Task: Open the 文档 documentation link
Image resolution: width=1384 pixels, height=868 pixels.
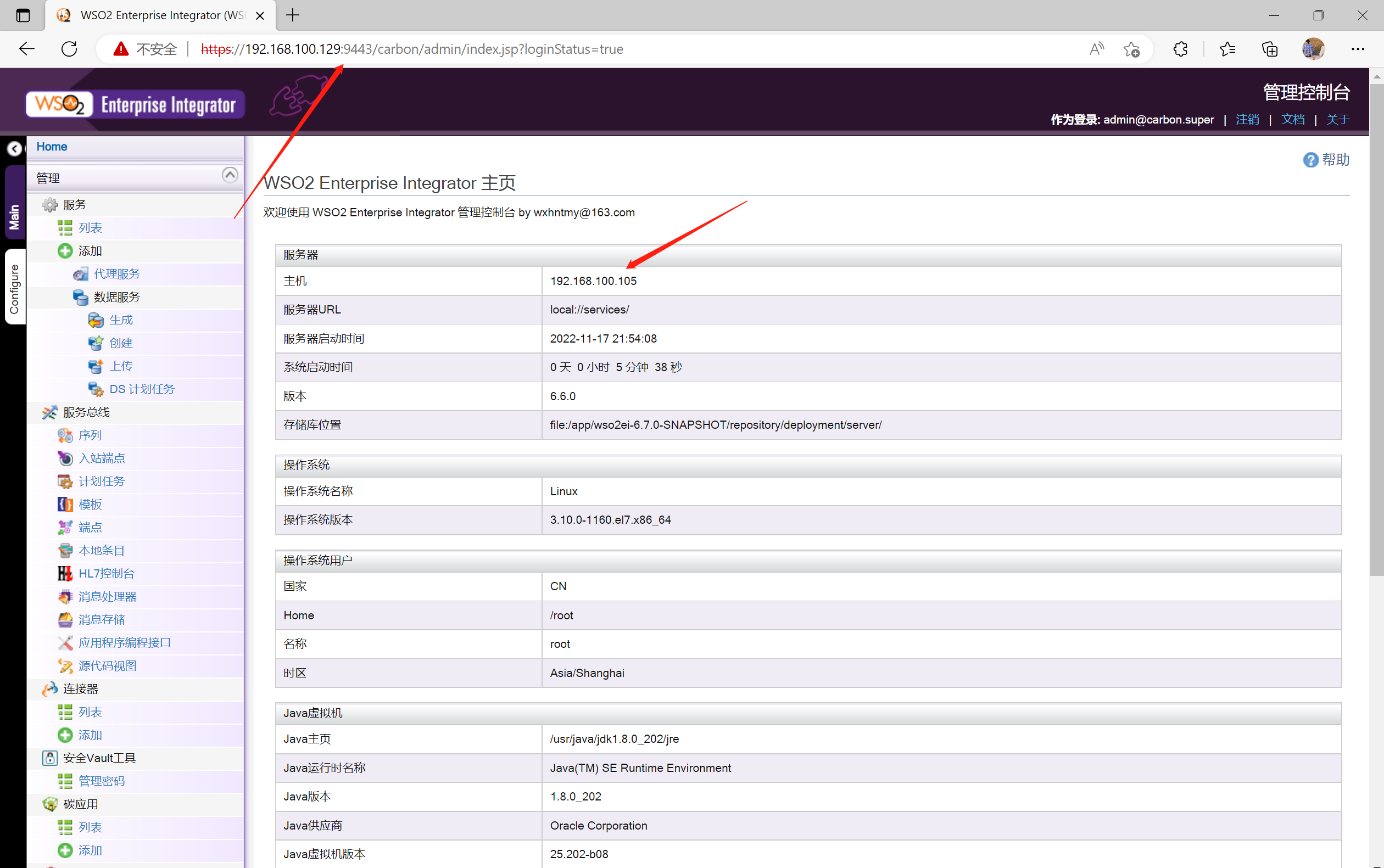Action: point(1293,119)
